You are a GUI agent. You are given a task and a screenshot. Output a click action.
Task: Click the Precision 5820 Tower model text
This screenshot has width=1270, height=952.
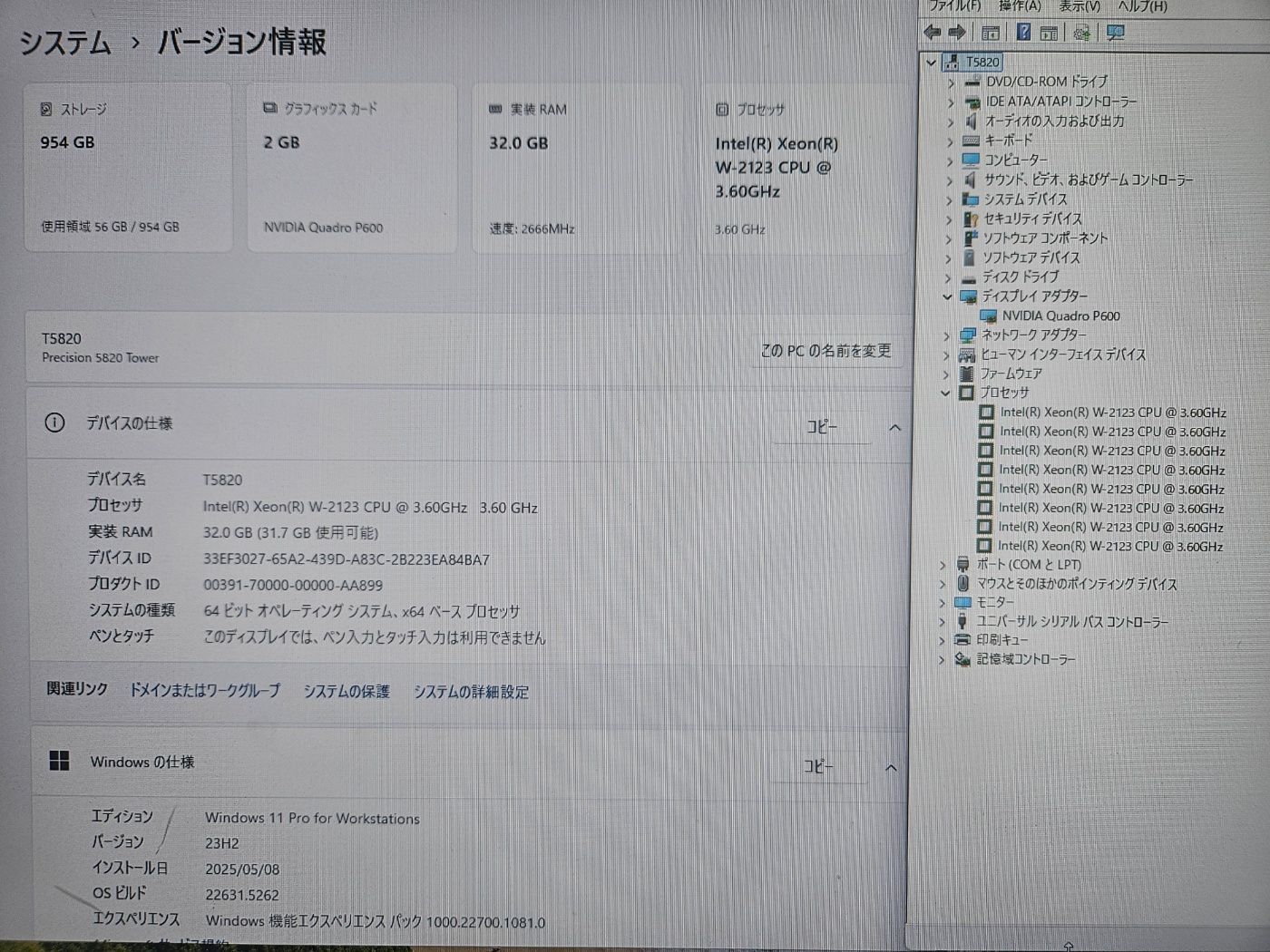(100, 358)
